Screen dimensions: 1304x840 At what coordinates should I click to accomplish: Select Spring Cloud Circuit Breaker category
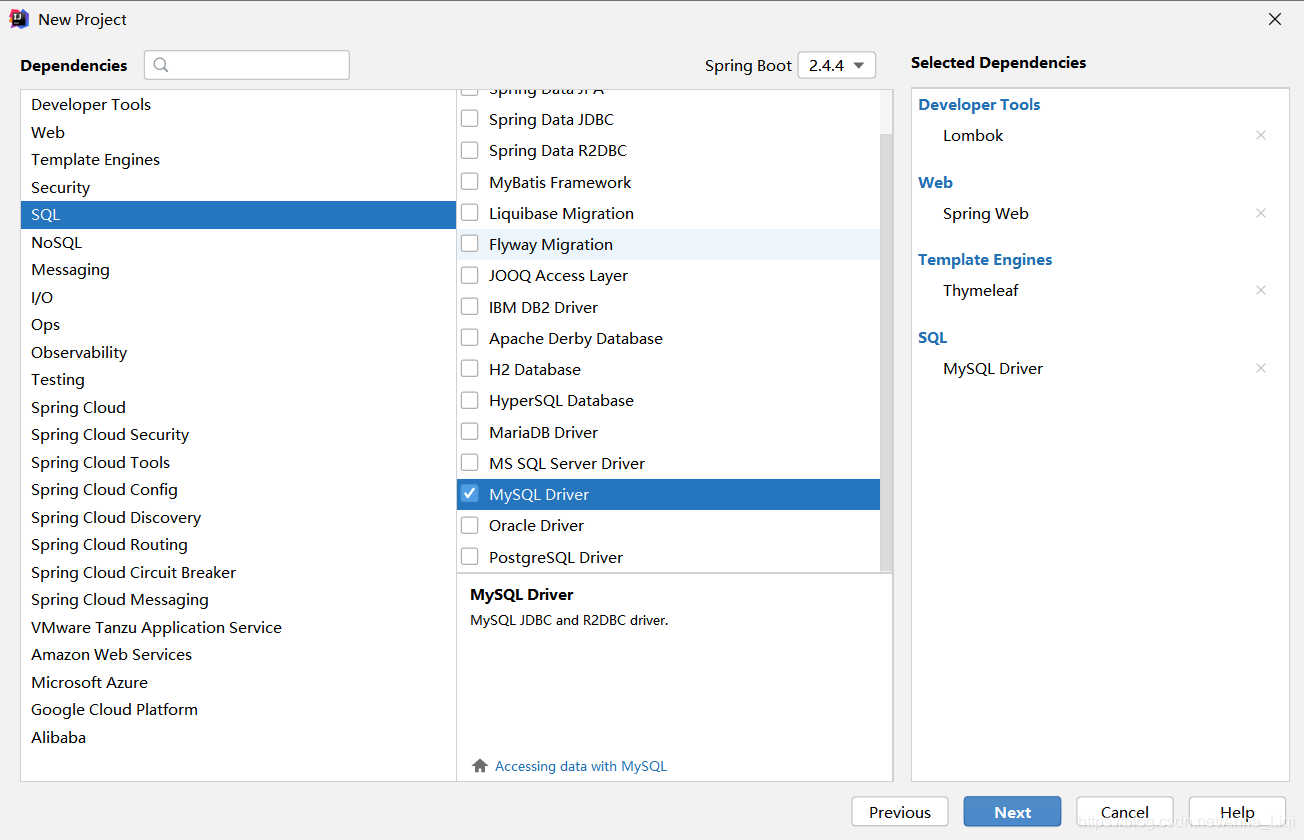238,572
